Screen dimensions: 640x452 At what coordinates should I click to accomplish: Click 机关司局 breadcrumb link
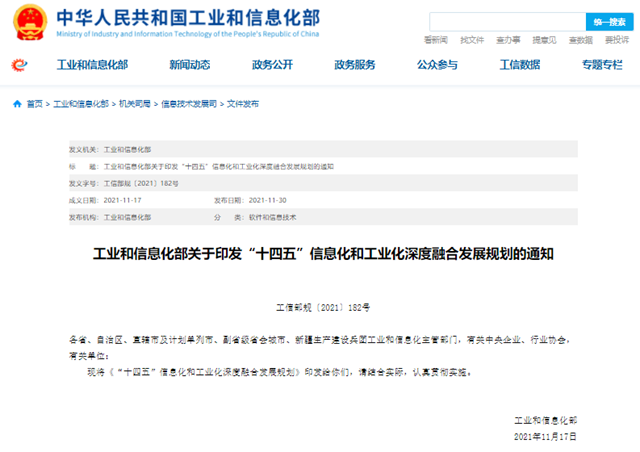135,104
